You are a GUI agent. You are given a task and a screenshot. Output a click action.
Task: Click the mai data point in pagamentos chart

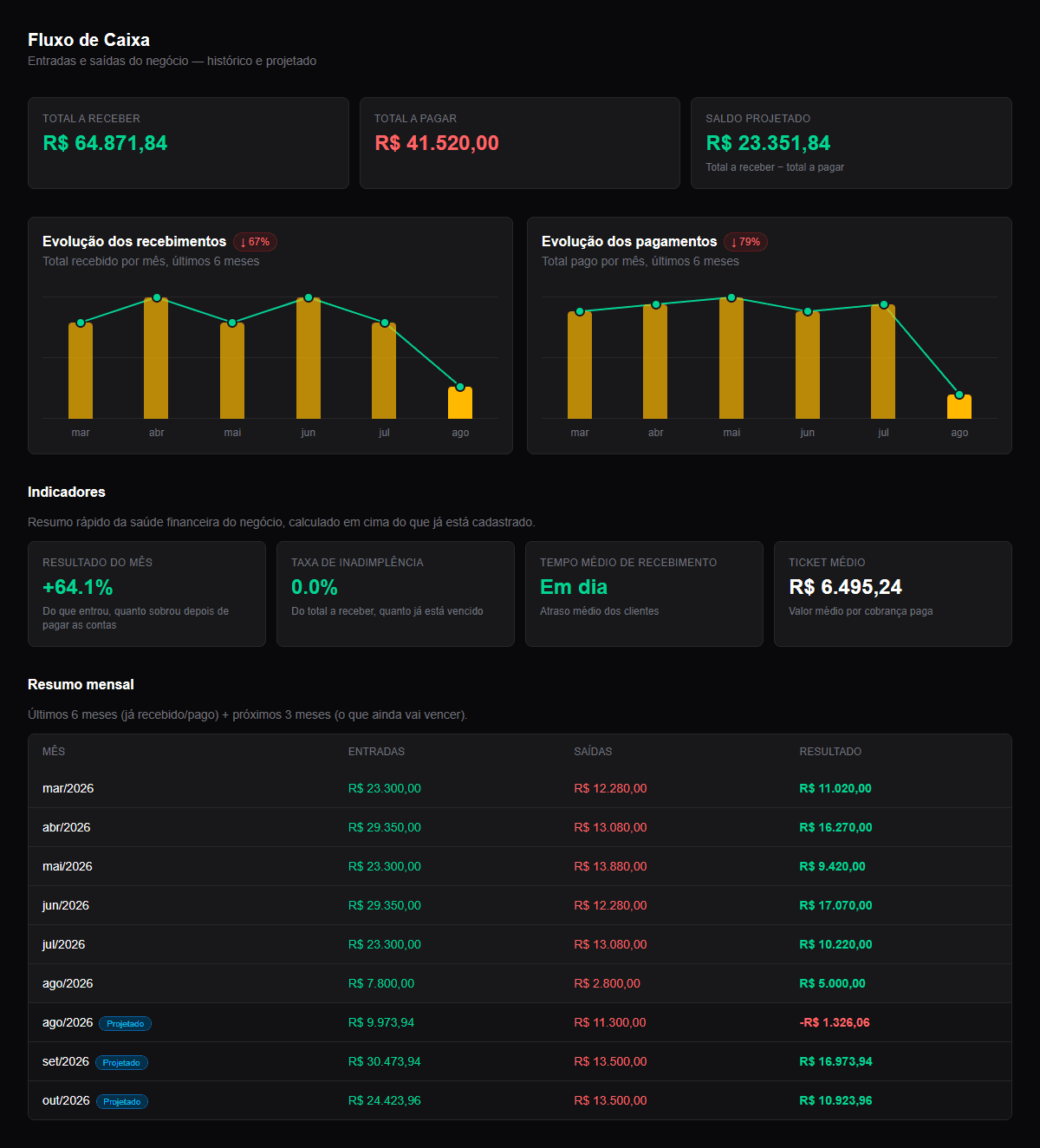coord(731,297)
